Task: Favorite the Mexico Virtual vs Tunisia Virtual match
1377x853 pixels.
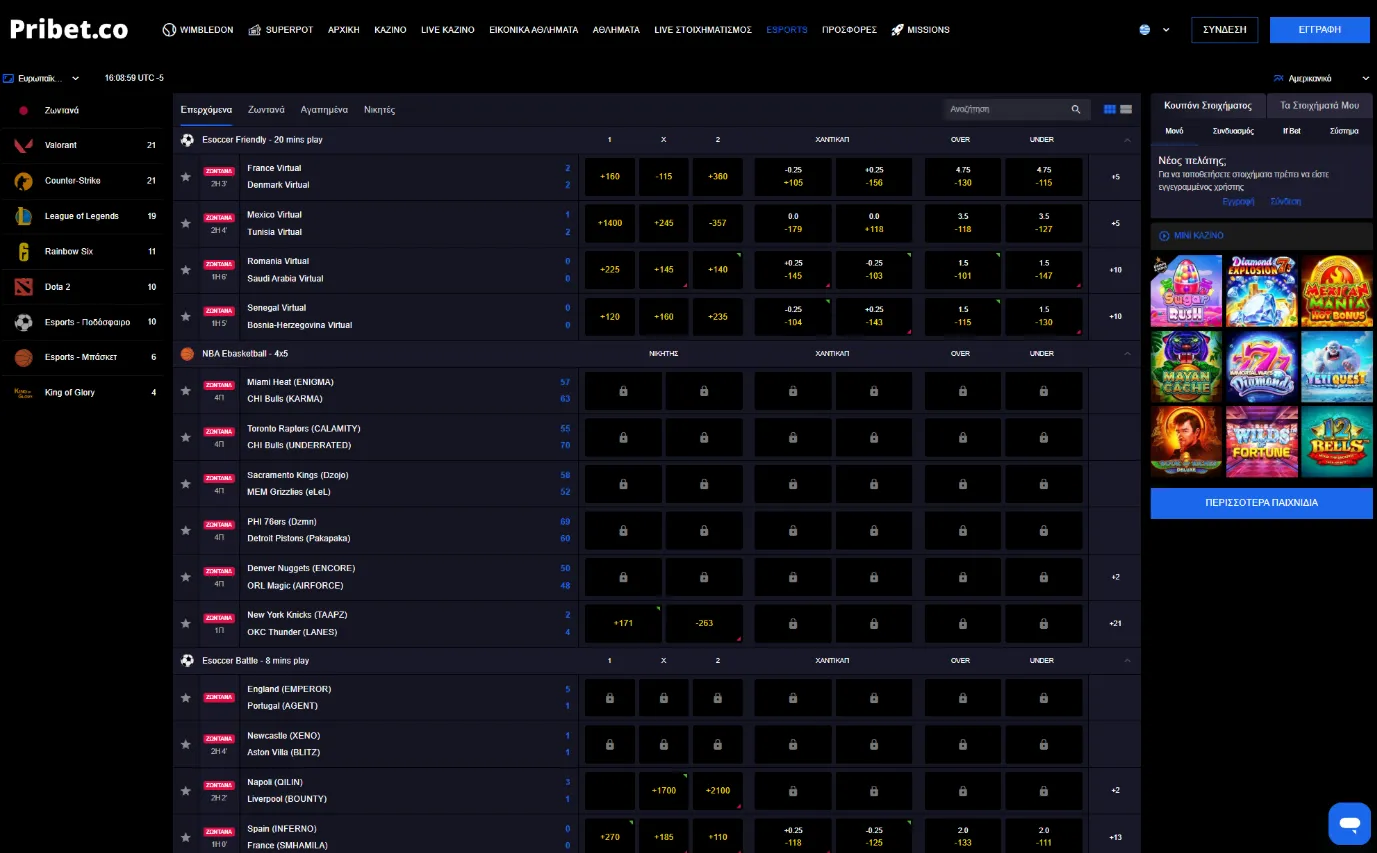Action: click(185, 224)
